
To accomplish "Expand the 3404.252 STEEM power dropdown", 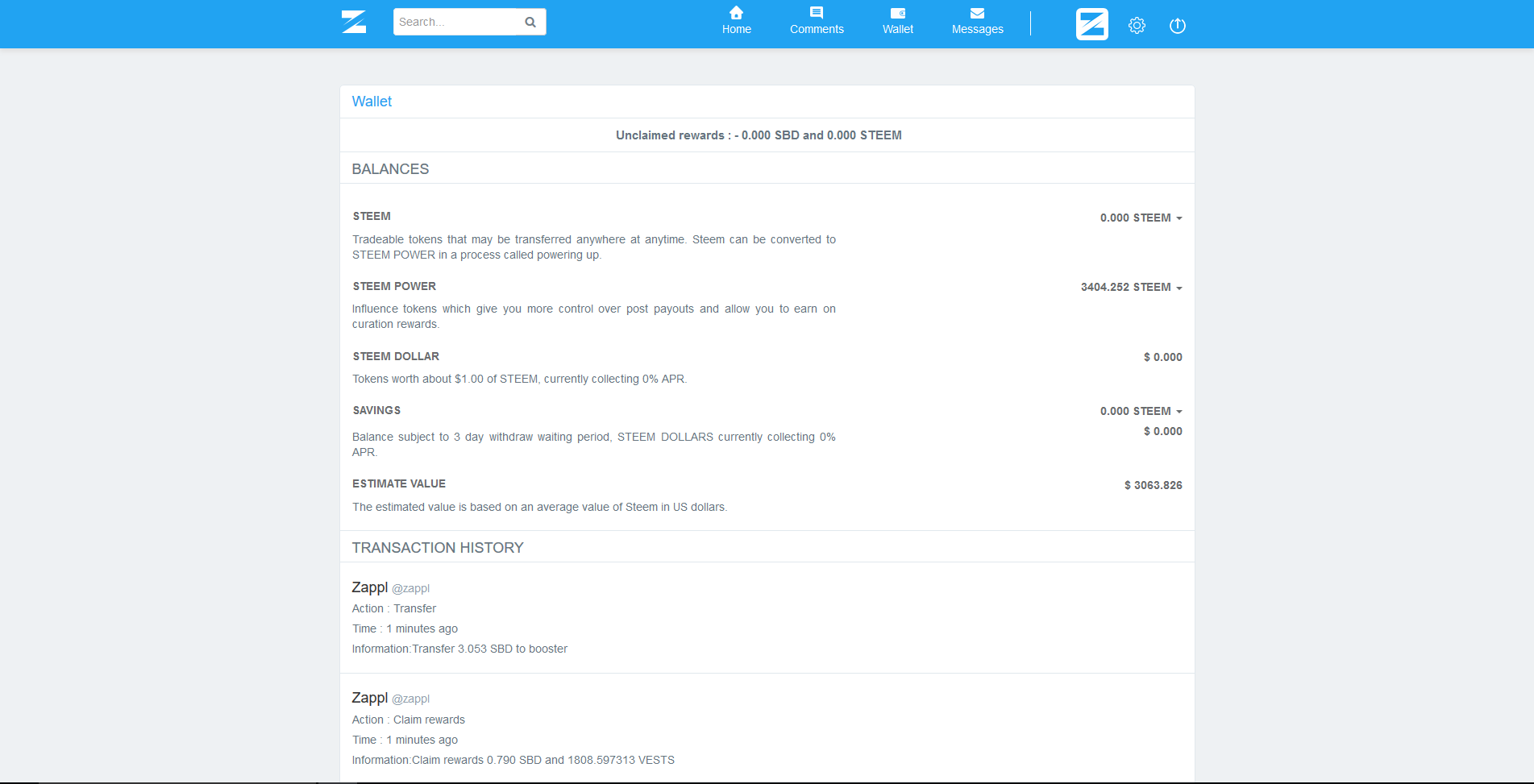I will [x=1131, y=288].
